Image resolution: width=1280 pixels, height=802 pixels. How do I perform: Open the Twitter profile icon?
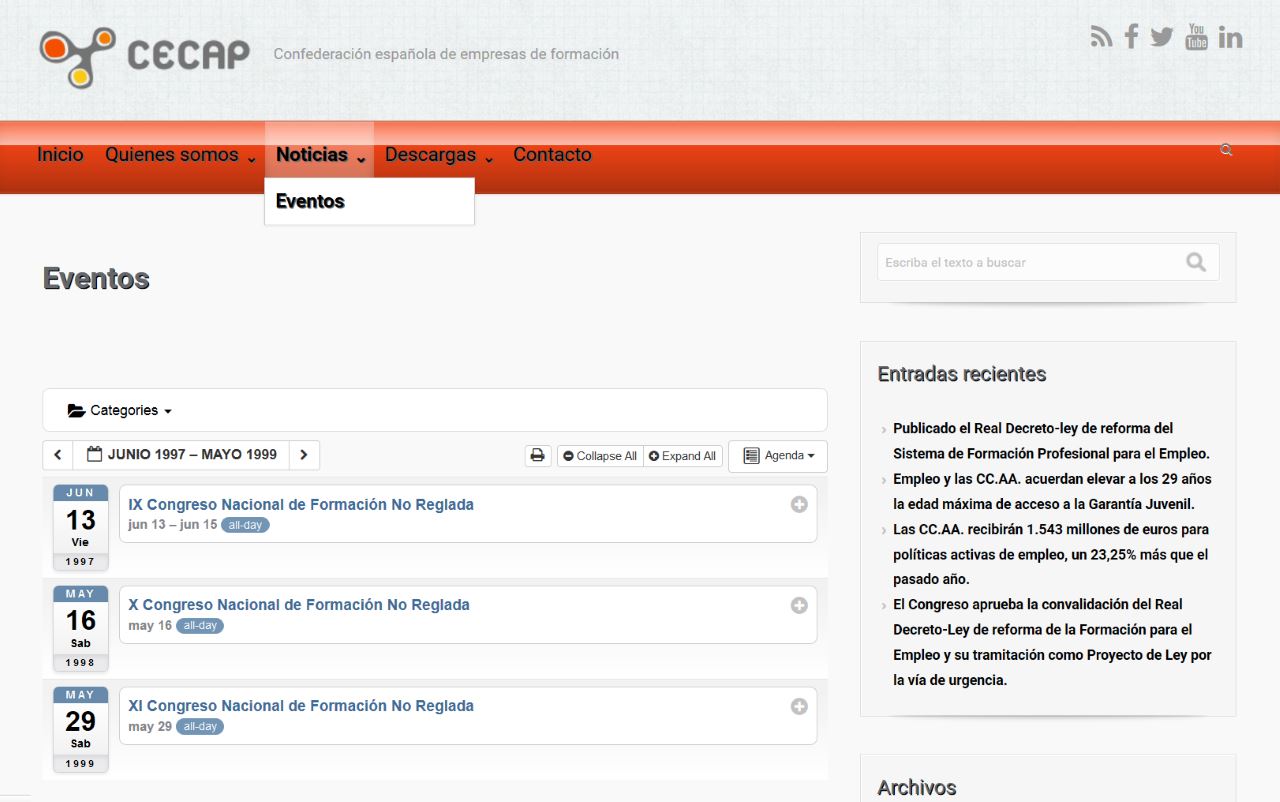coord(1161,37)
